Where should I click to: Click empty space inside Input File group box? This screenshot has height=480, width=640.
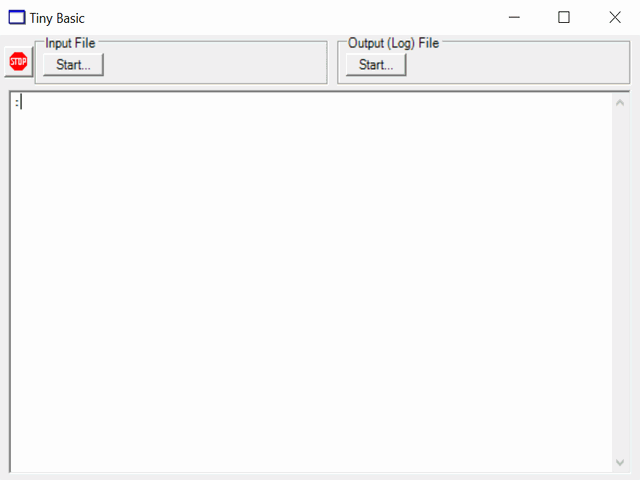click(x=216, y=64)
